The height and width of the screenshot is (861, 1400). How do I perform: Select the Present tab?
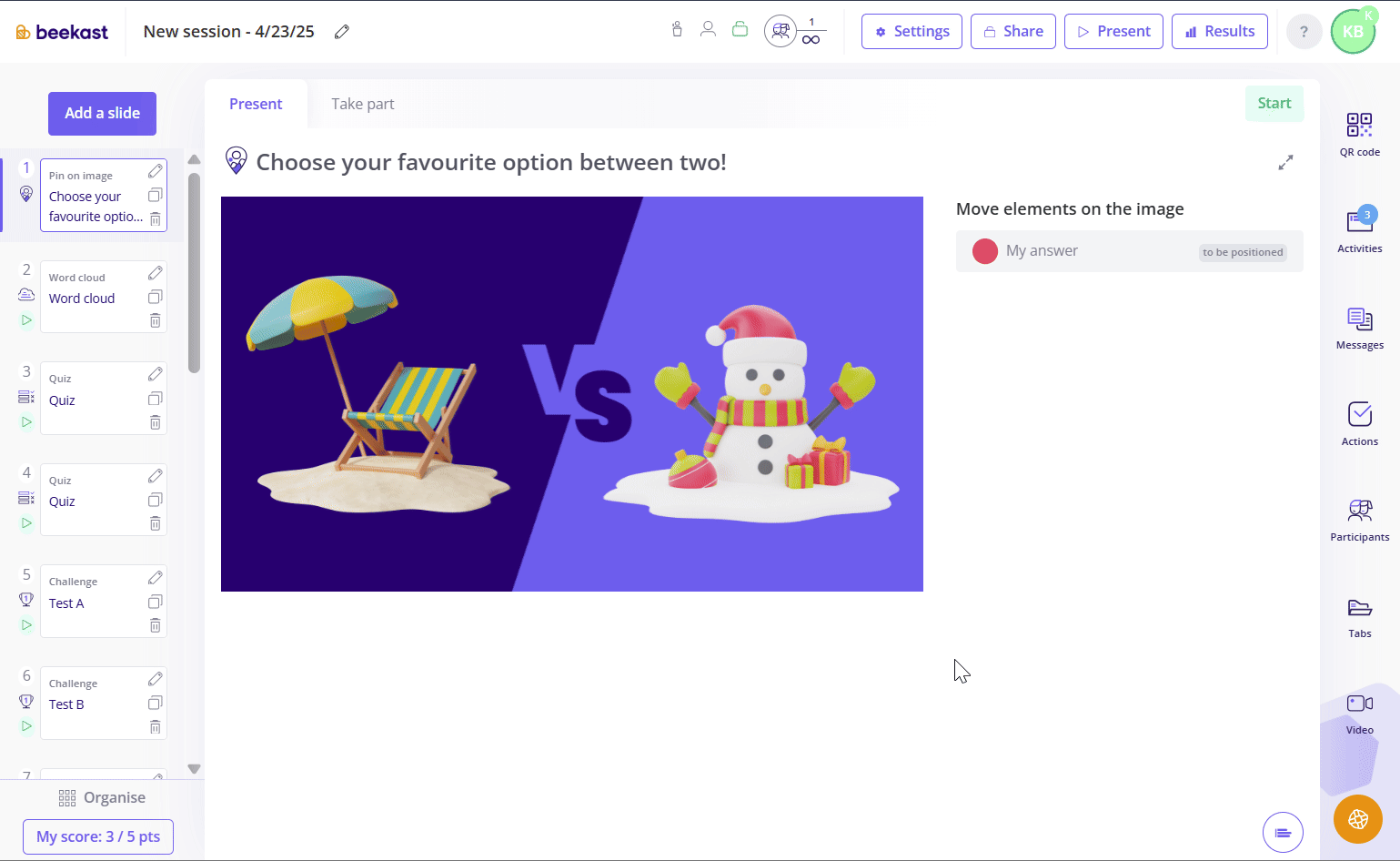[x=256, y=104]
